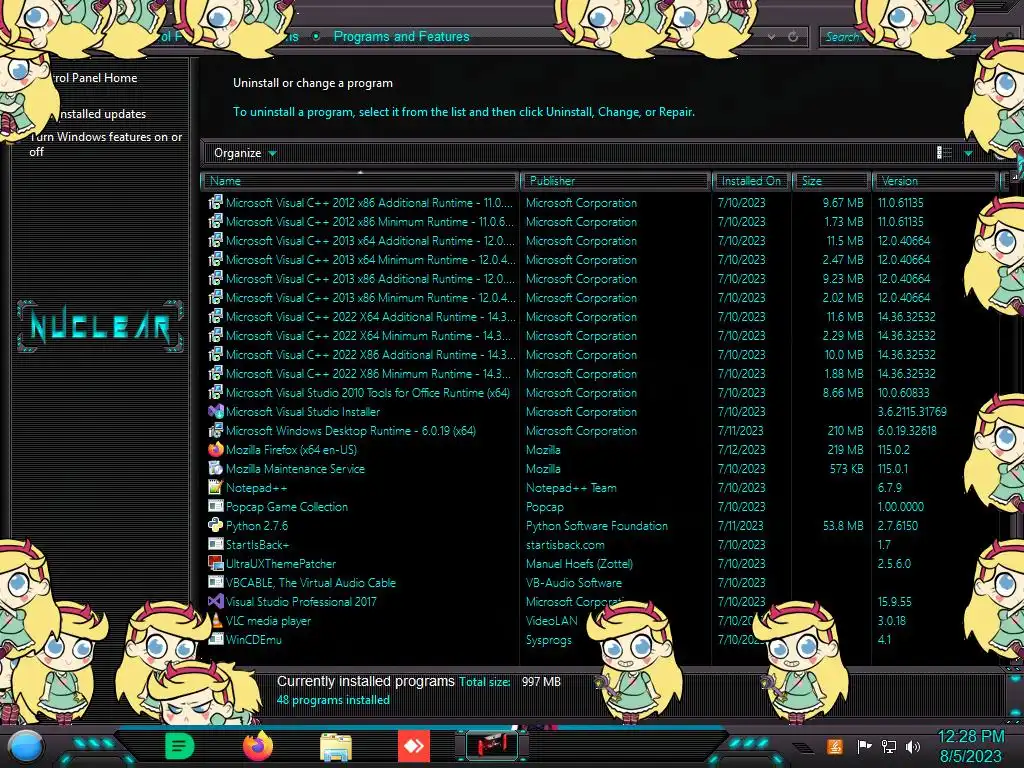The image size is (1024, 768).
Task: Click the Visual Studio 2010 Tools for Office icon
Action: [x=216, y=393]
